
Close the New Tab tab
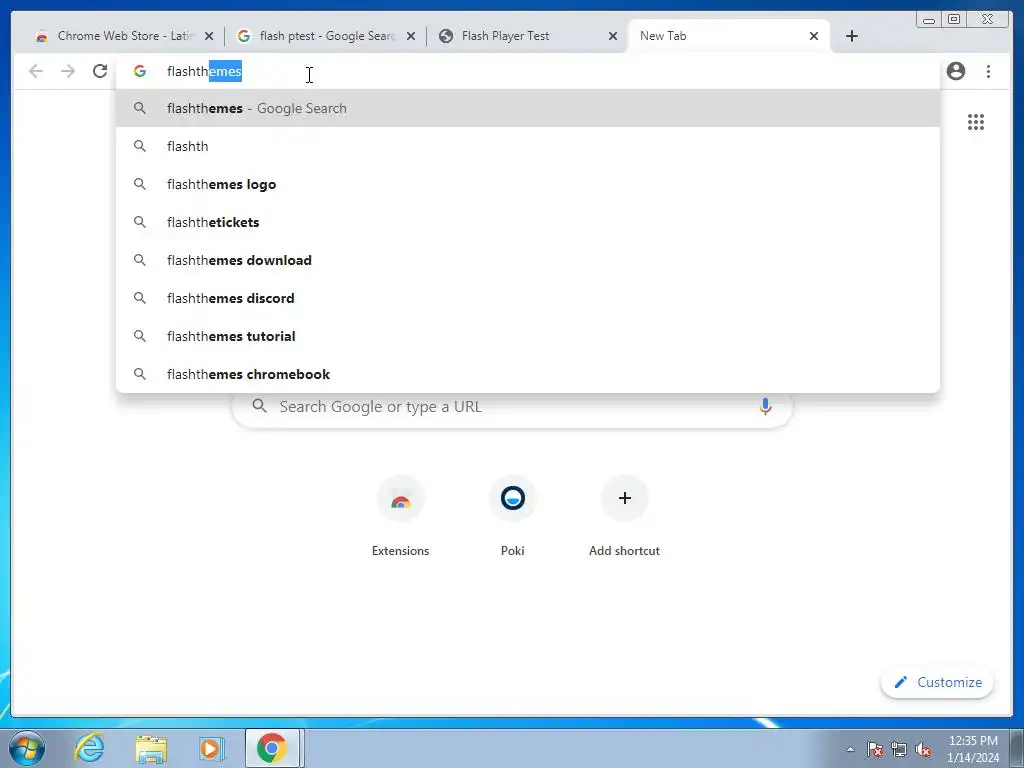[x=814, y=36]
